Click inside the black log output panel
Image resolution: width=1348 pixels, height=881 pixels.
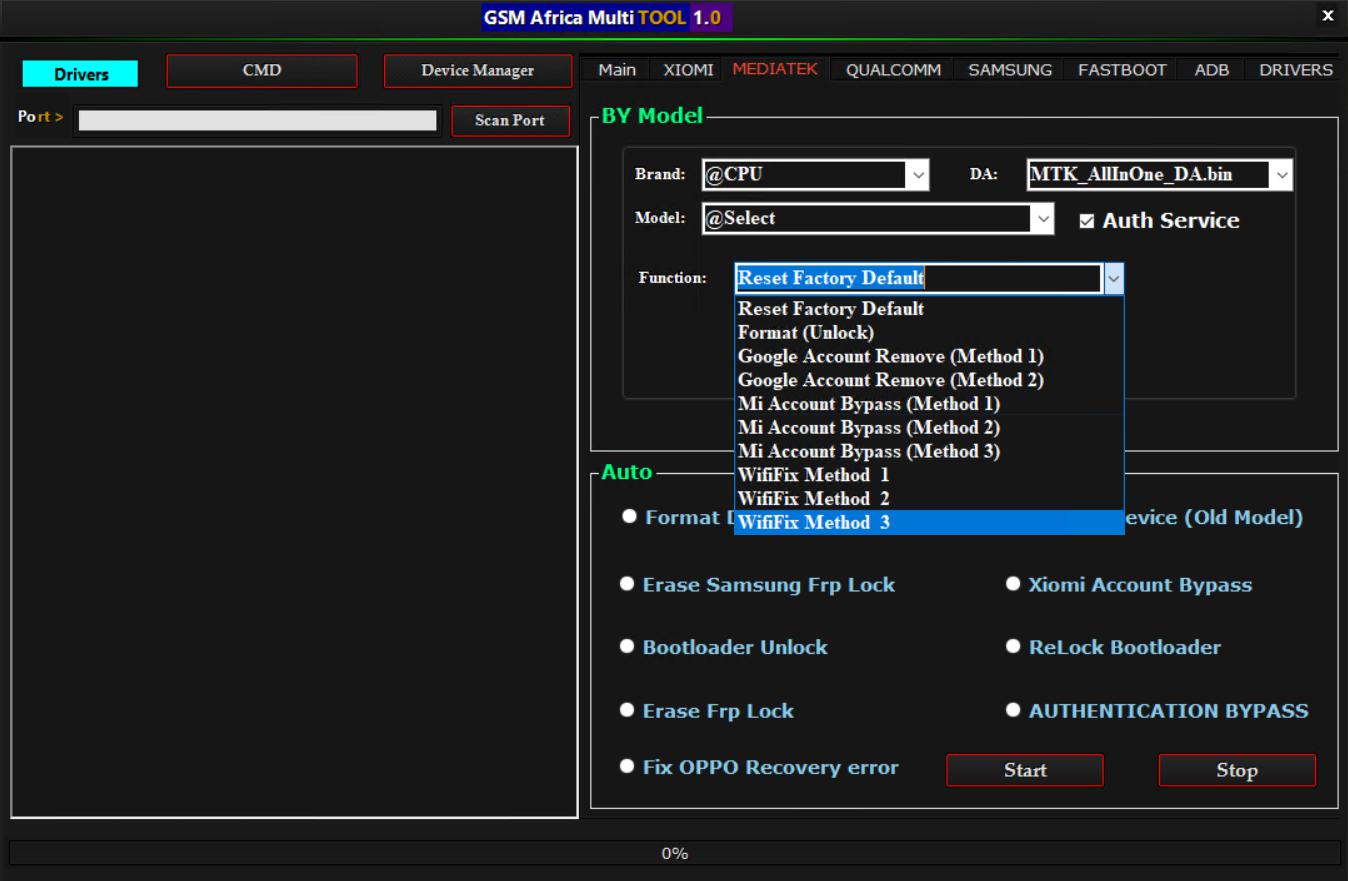(294, 482)
